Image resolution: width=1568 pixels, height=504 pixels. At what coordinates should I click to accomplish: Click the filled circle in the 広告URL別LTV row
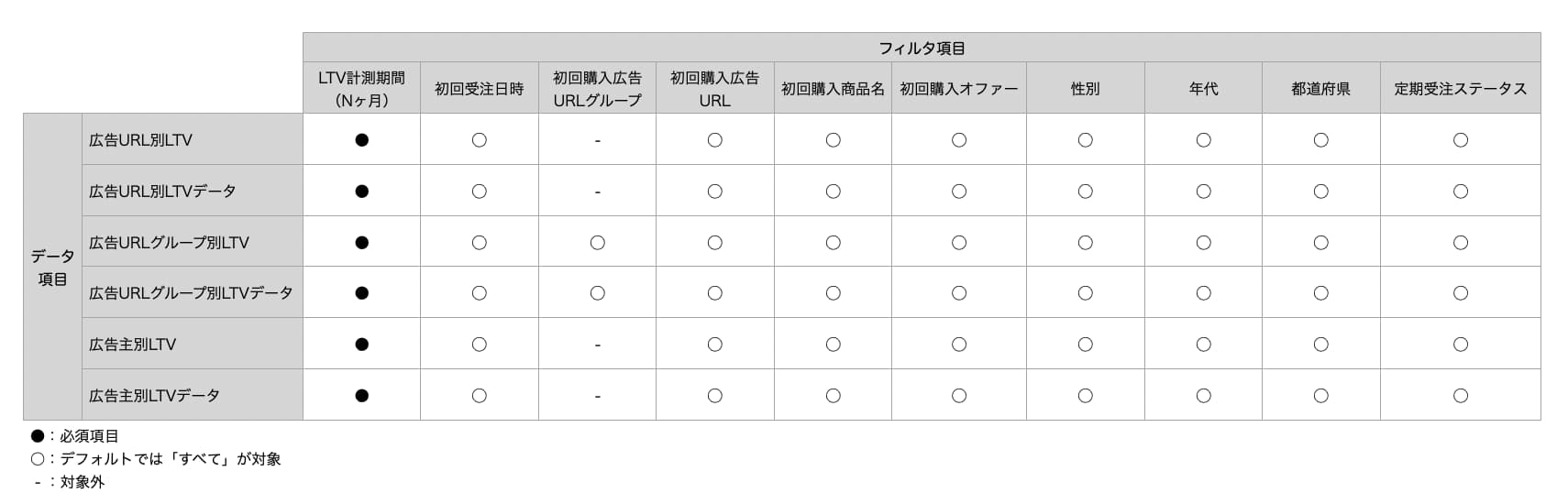[x=361, y=140]
